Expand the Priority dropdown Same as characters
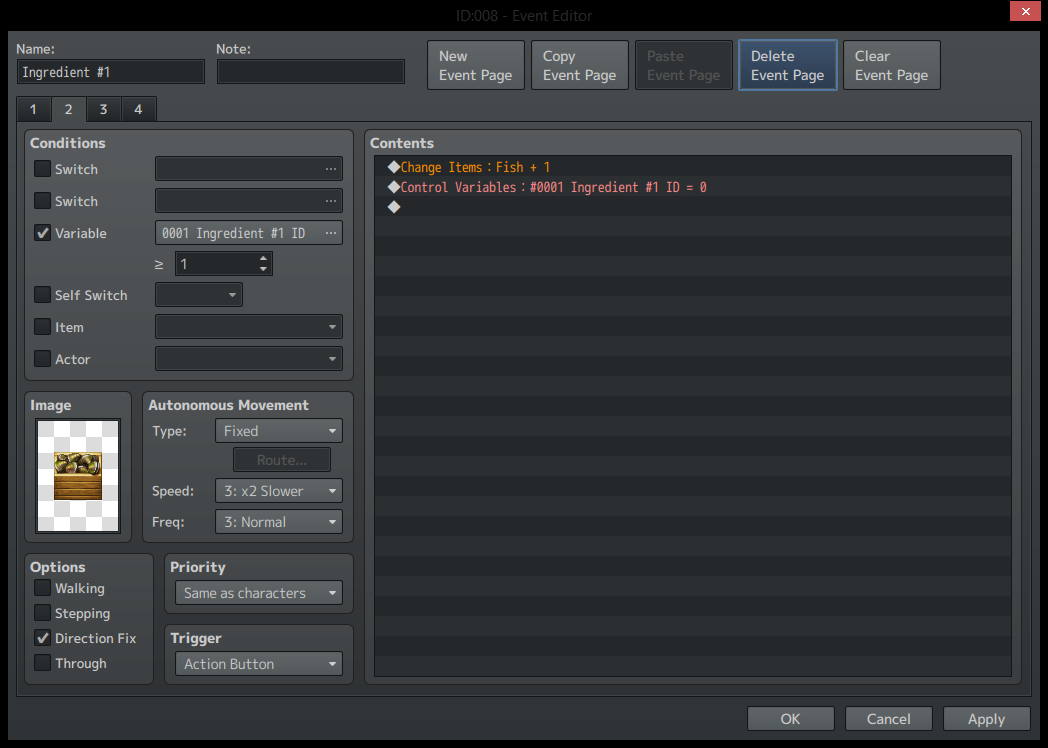Screen dimensions: 1048x748 [x=259, y=593]
